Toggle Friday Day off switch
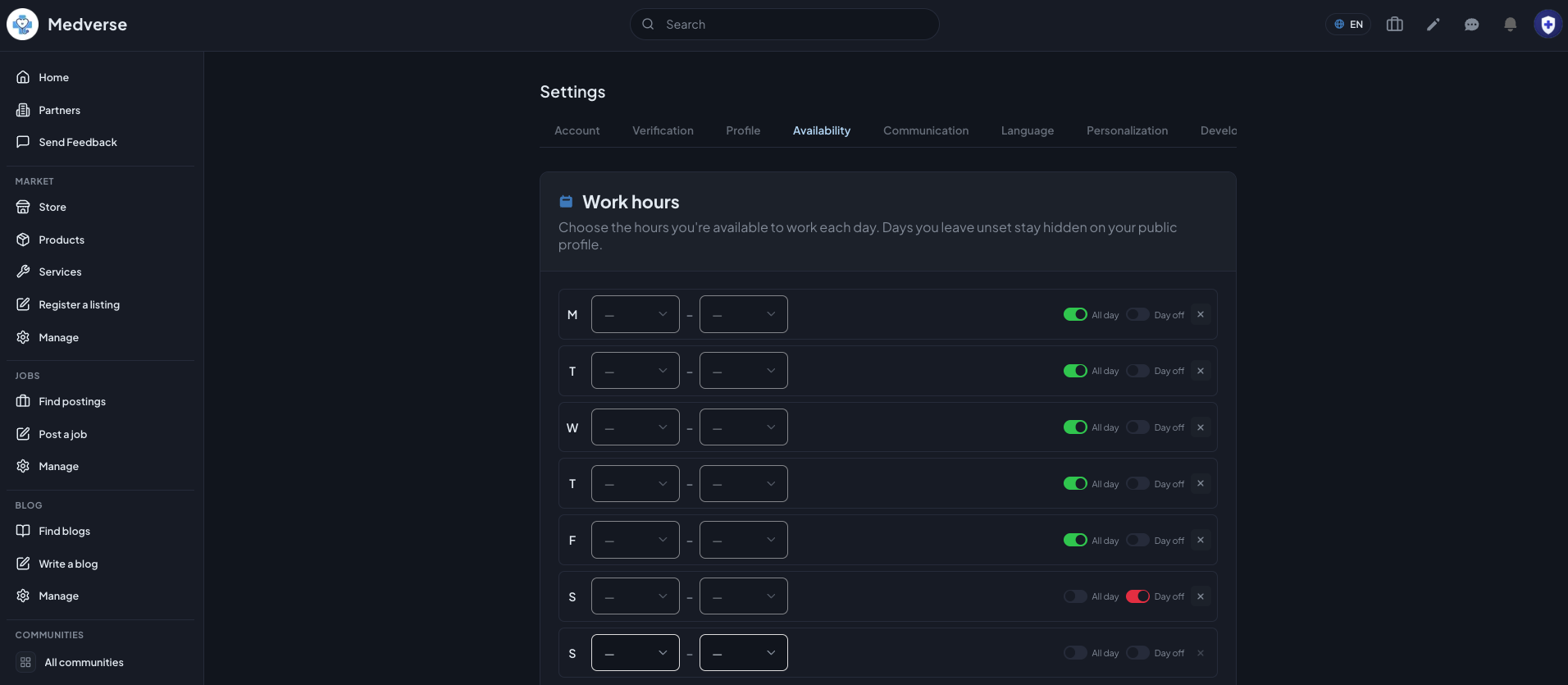This screenshot has height=685, width=1568. coord(1137,540)
